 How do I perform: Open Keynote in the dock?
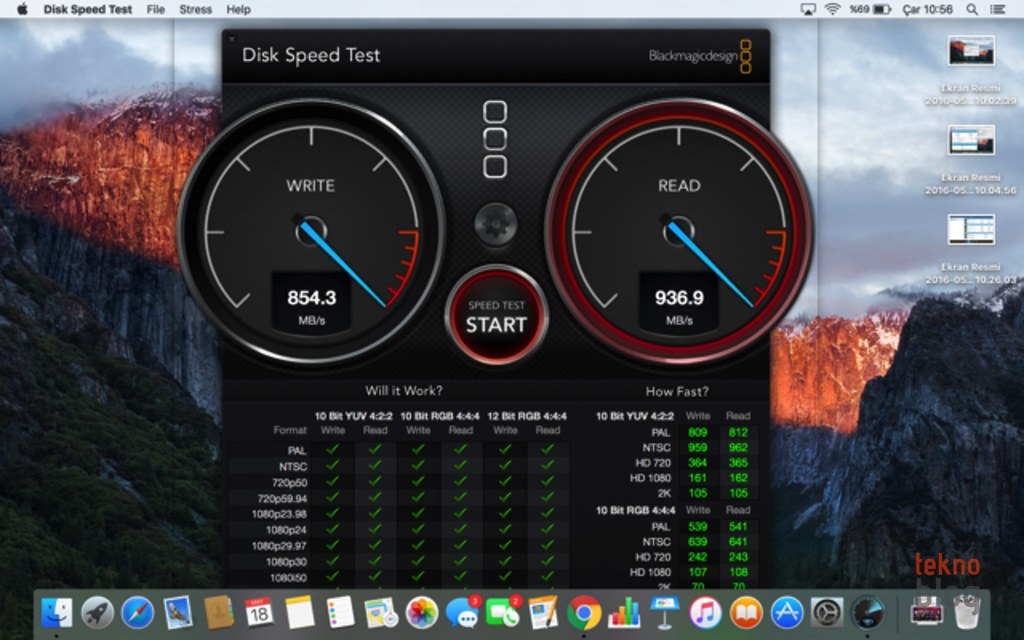pyautogui.click(x=665, y=613)
